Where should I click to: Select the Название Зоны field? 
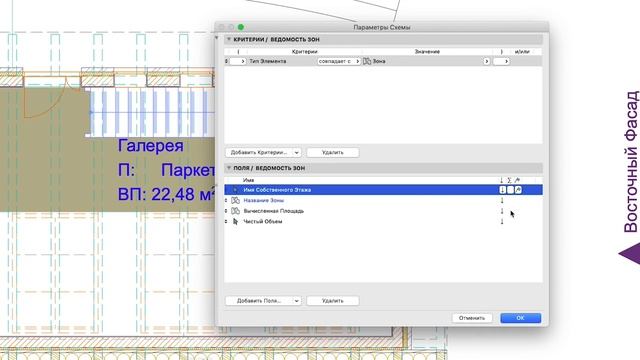click(x=263, y=200)
